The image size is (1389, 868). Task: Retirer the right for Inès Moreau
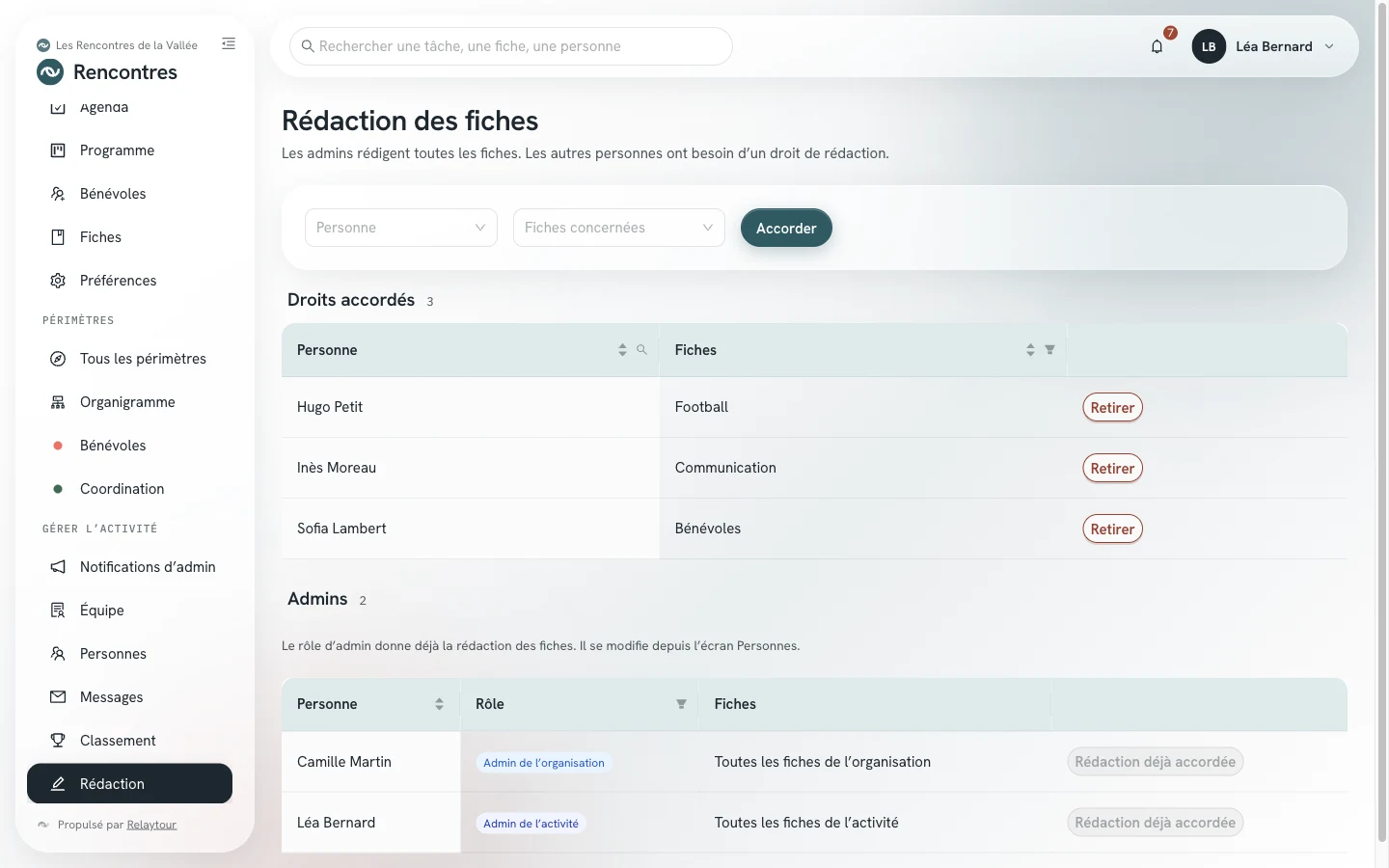tap(1112, 469)
